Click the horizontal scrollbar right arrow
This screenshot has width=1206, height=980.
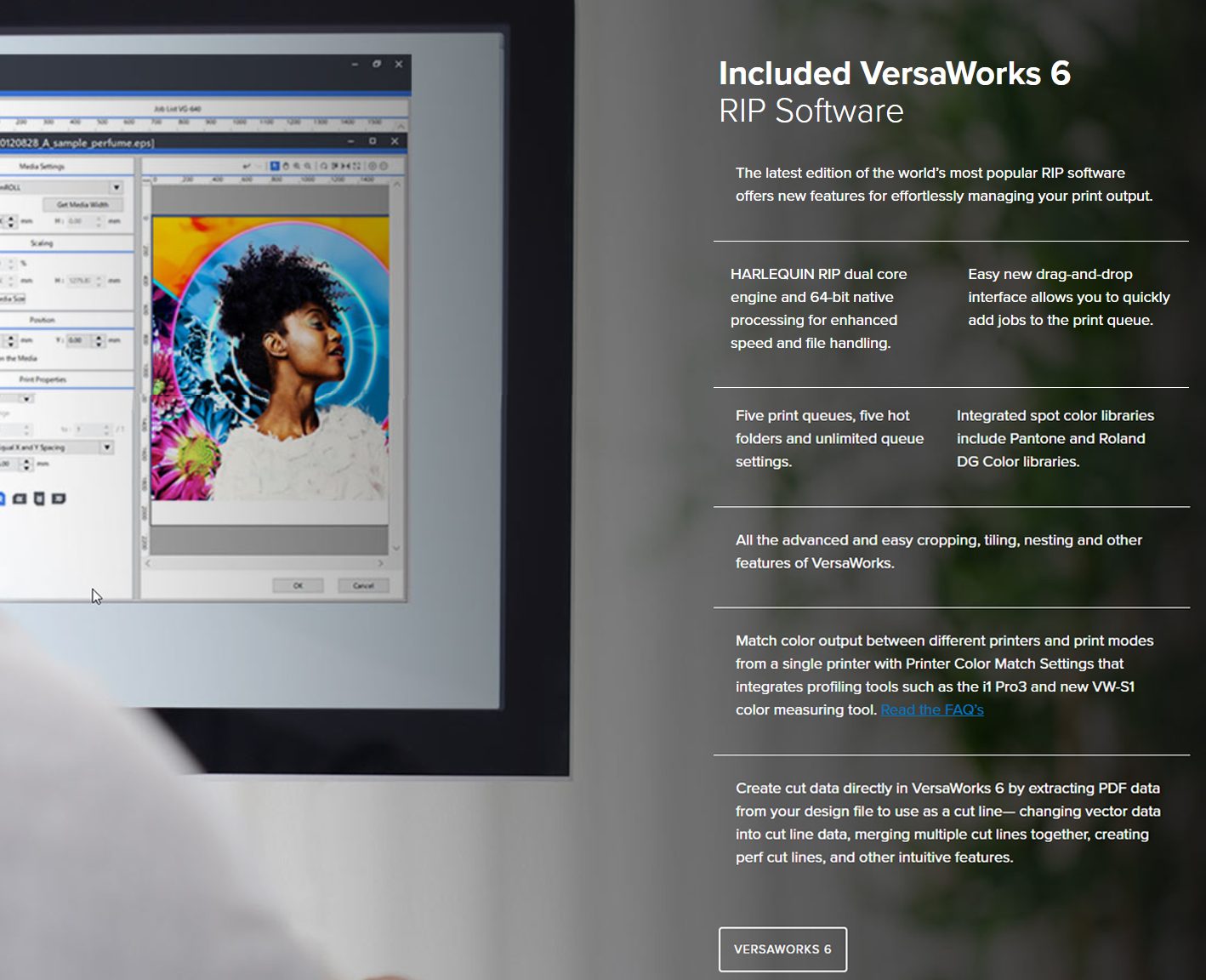pos(380,563)
